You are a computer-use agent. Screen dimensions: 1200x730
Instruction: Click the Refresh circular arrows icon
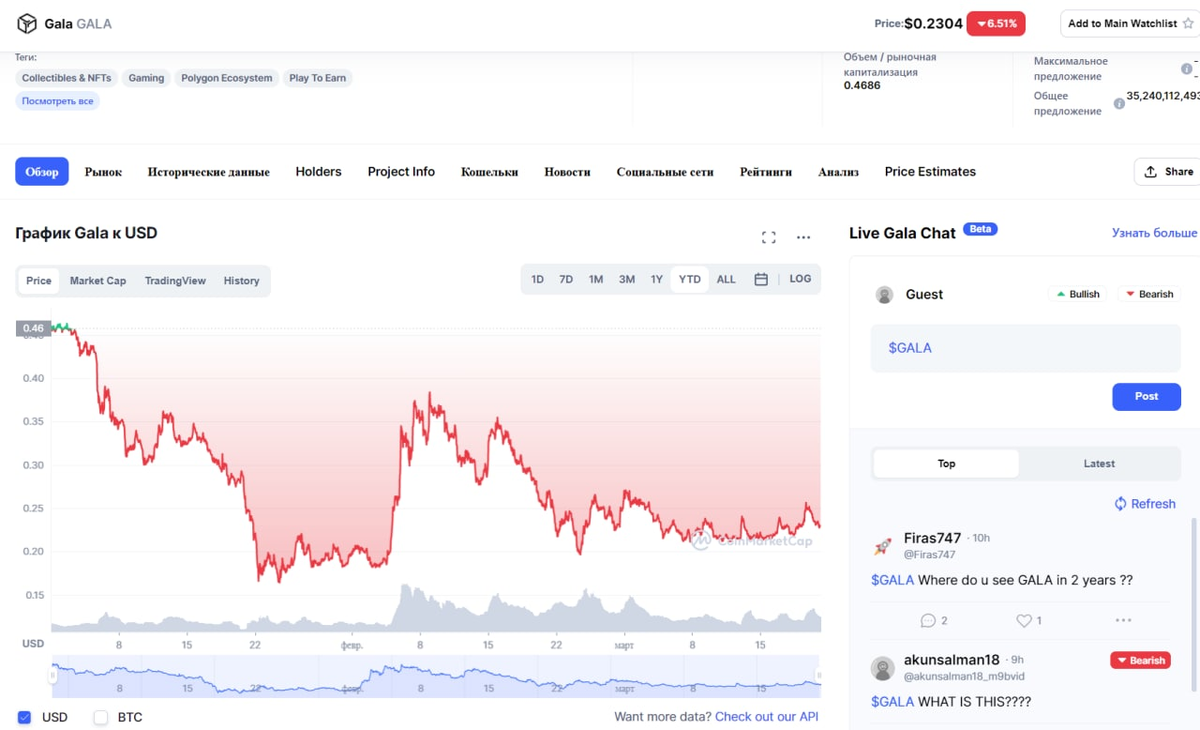[1120, 504]
